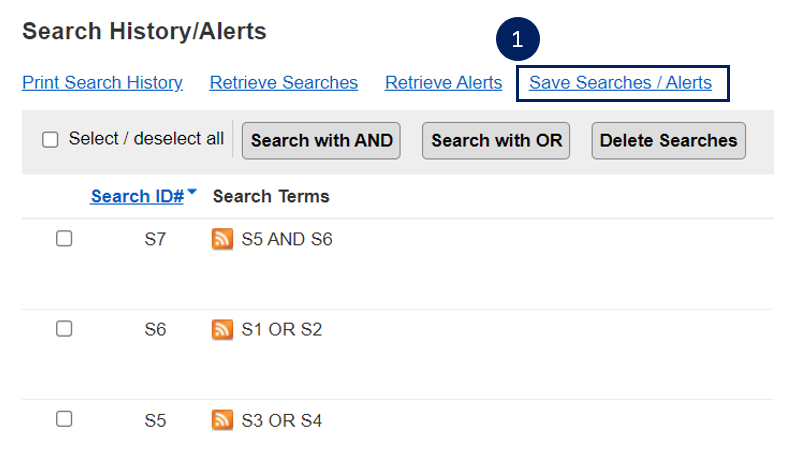Click the S3 OR S4 search terms entry
Image resolution: width=798 pixels, height=459 pixels.
point(282,421)
